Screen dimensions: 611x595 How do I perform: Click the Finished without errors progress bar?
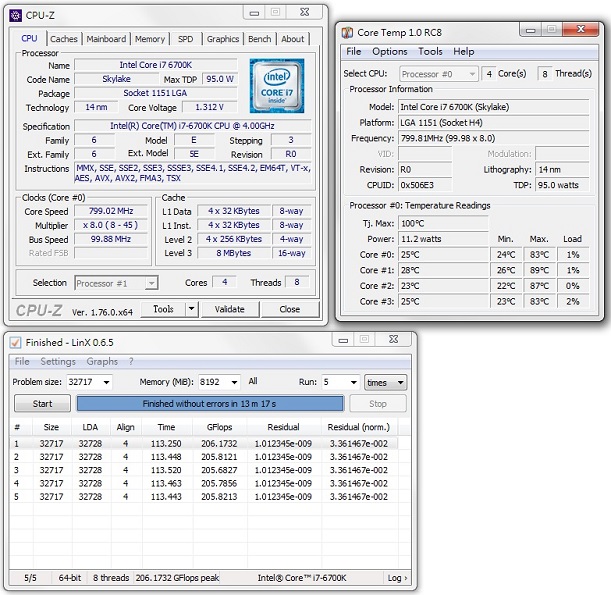[210, 404]
